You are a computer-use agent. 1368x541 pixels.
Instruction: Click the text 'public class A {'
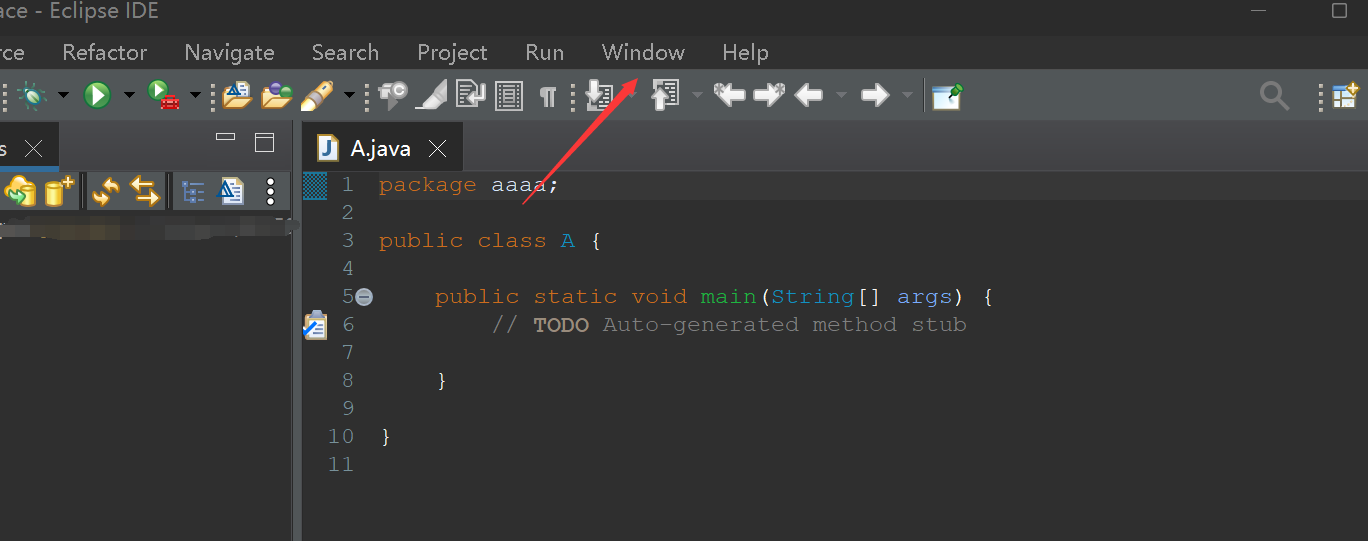point(489,241)
